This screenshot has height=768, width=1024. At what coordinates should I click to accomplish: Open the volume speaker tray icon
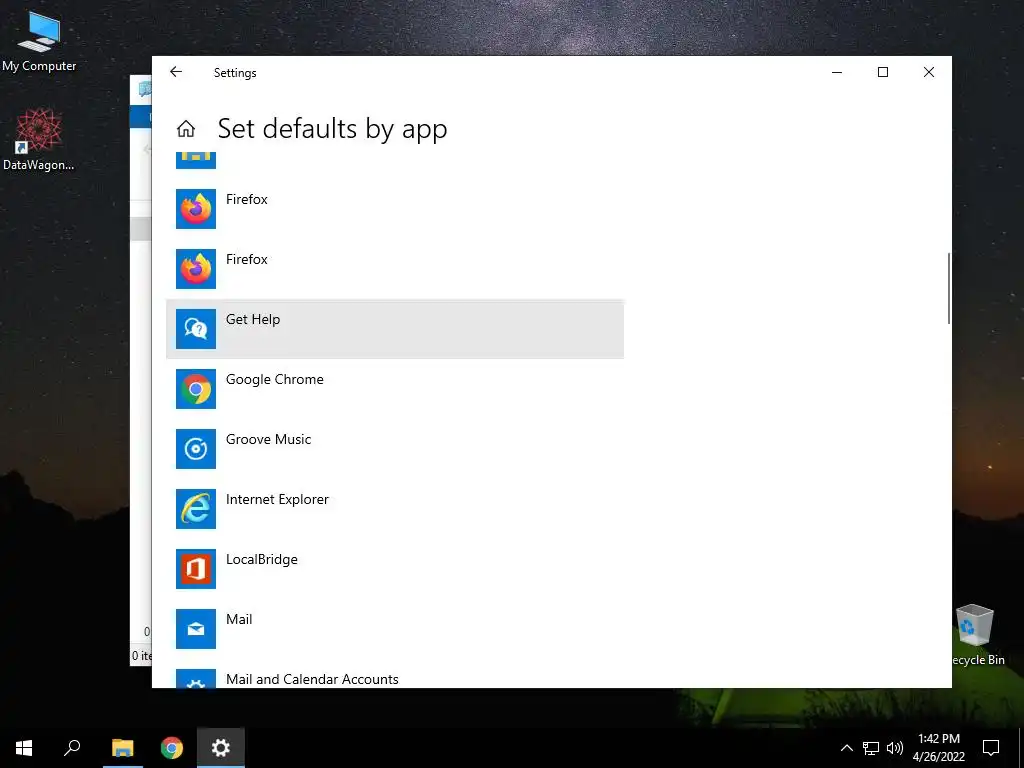(x=895, y=748)
